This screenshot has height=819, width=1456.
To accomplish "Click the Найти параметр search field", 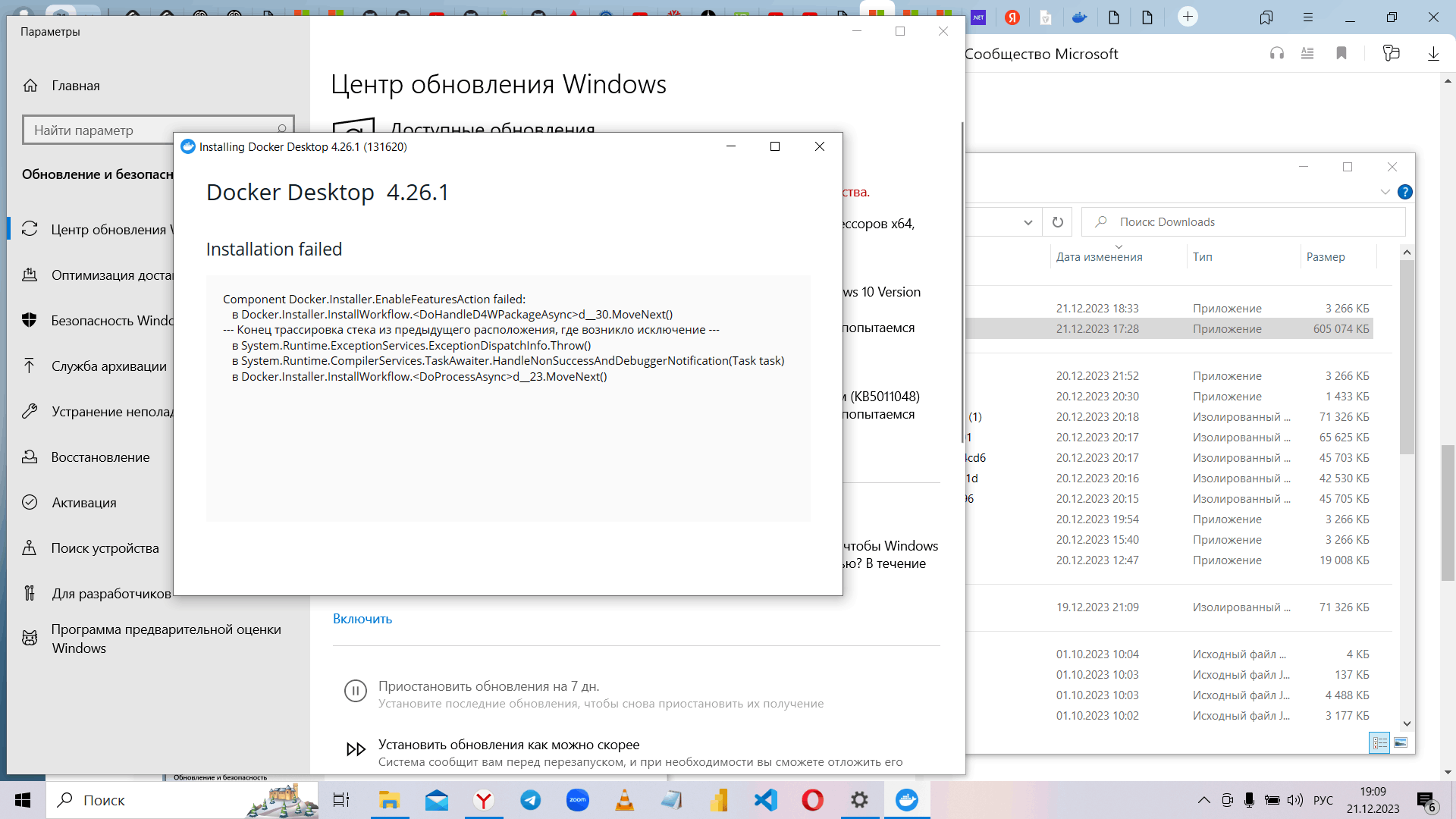I will click(158, 130).
